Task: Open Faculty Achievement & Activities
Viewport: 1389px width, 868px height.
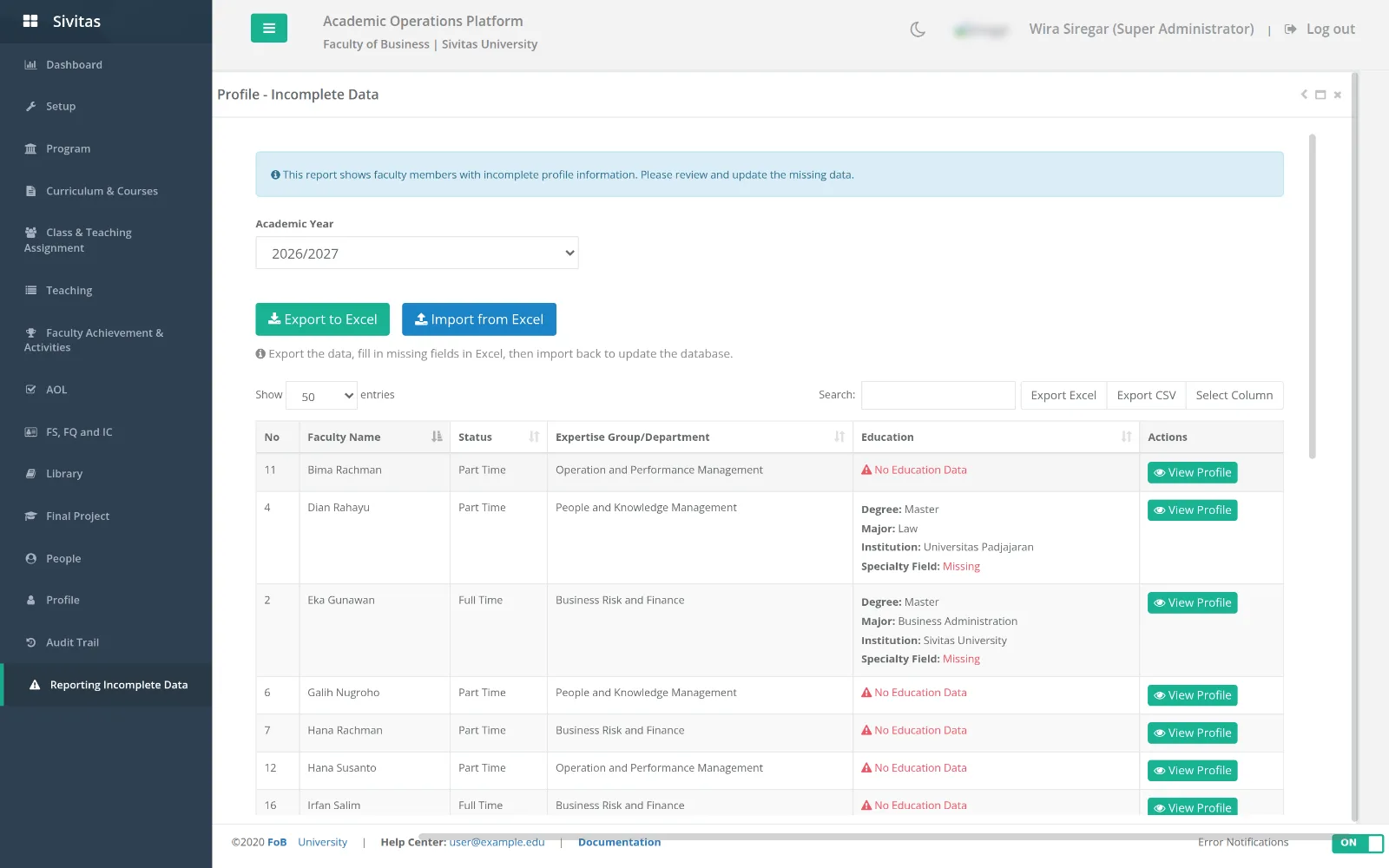Action: [x=106, y=340]
